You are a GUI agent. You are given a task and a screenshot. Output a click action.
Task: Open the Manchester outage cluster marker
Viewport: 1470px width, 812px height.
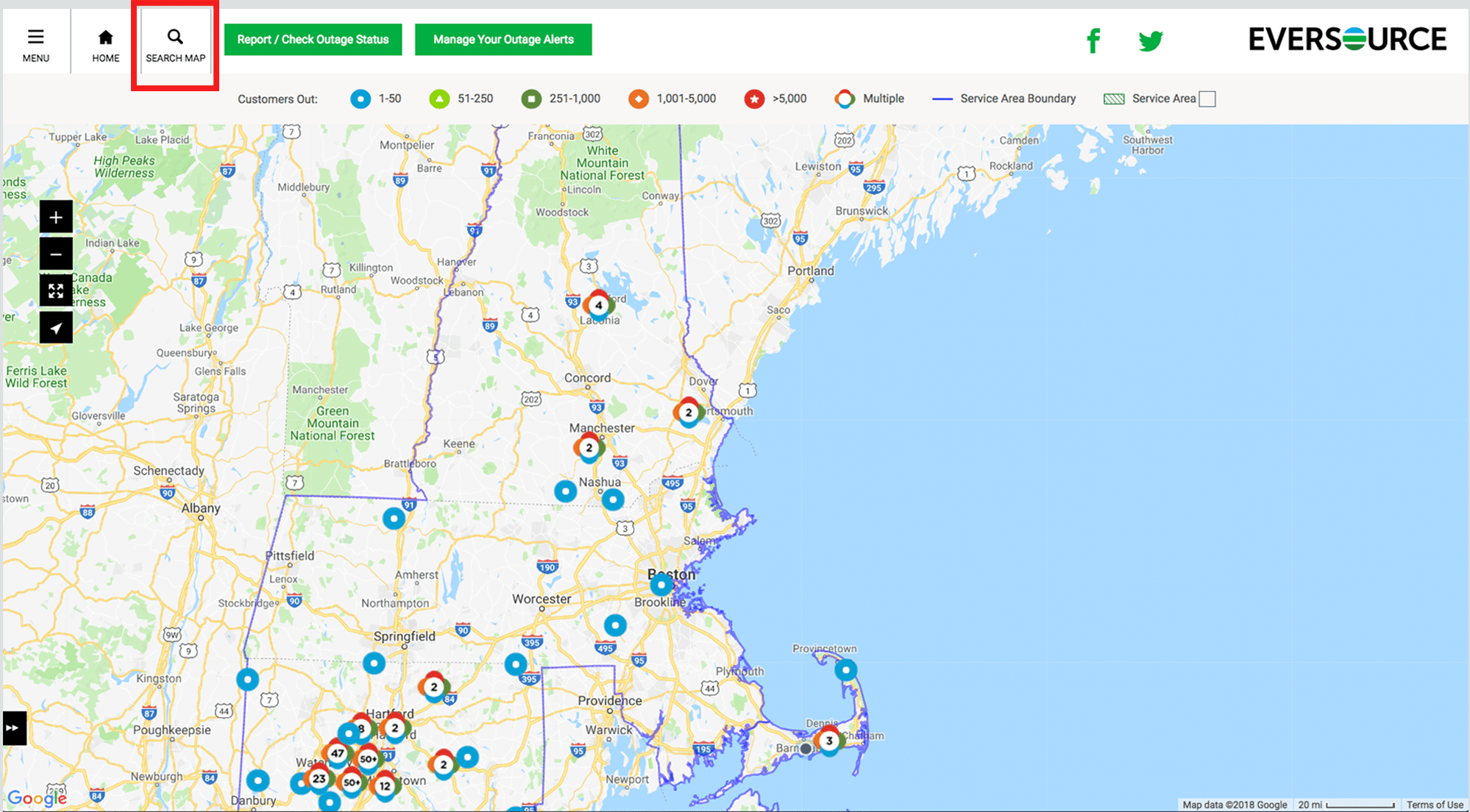coord(589,447)
